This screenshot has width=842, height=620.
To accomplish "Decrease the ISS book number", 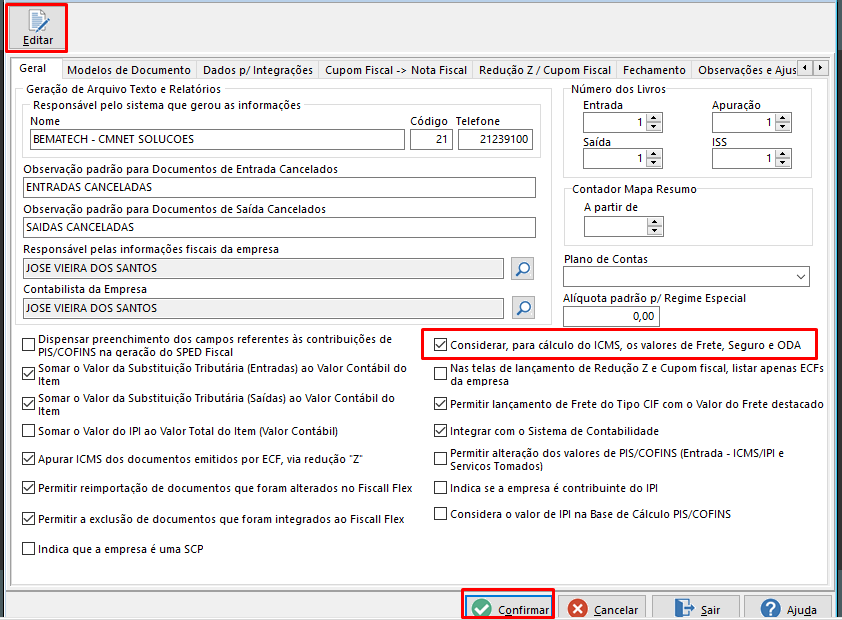I will (783, 163).
